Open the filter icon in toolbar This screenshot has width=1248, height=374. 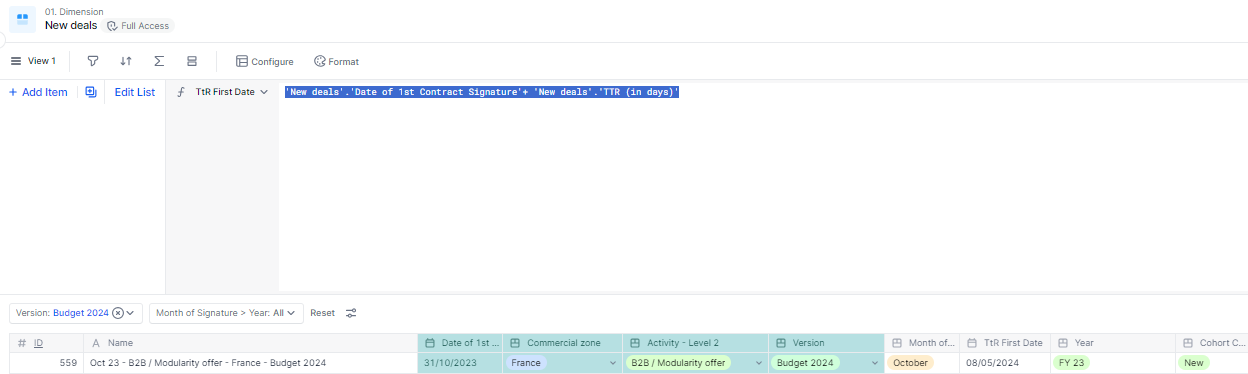point(93,61)
